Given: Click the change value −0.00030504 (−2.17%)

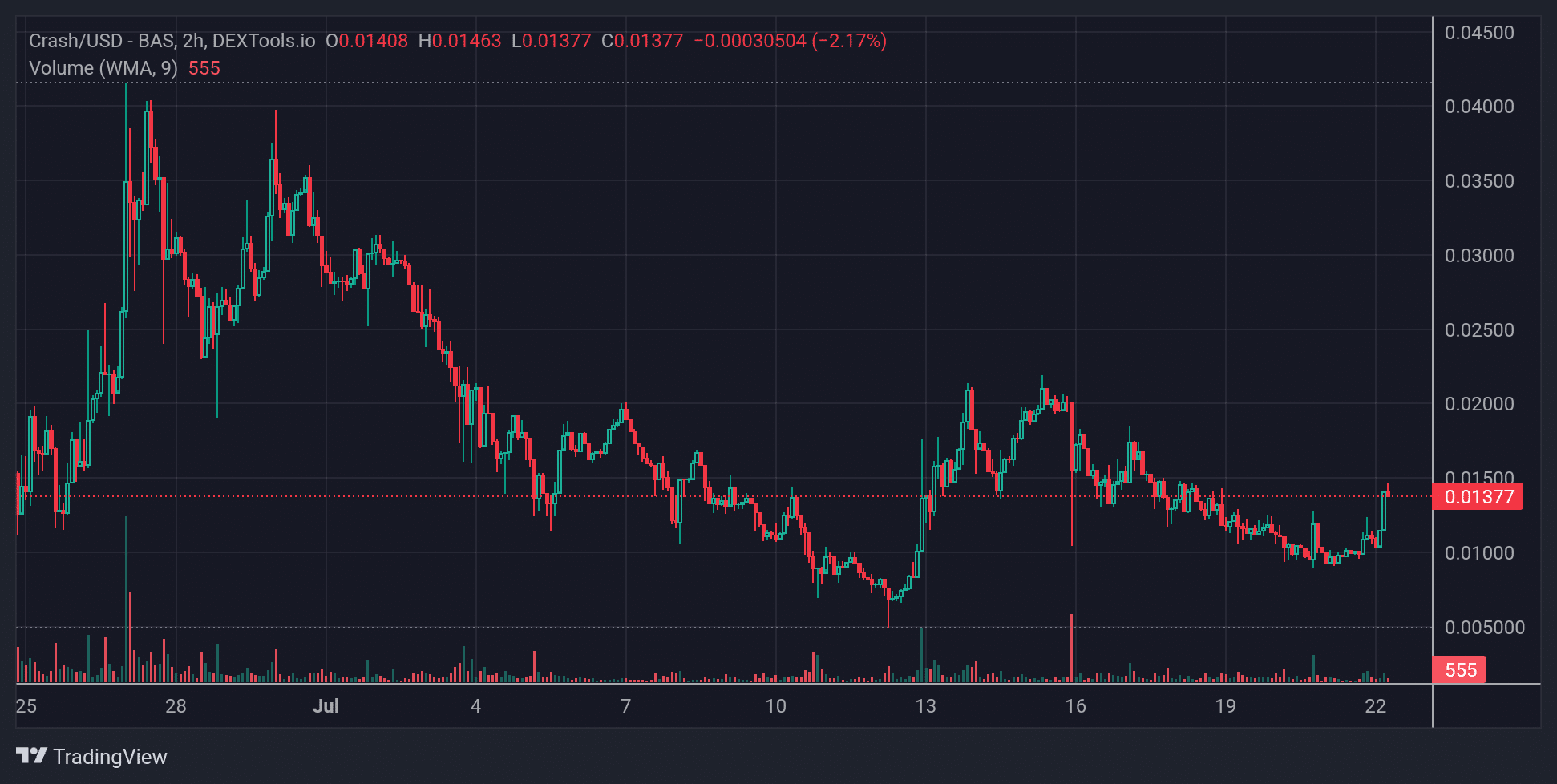Looking at the screenshot, I should [x=790, y=41].
